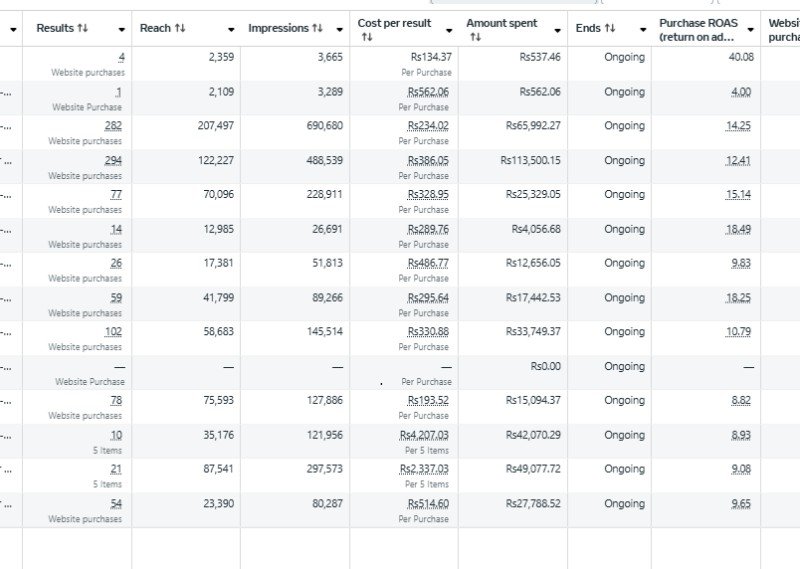Click the sort arrows icon beside Results

pos(82,29)
